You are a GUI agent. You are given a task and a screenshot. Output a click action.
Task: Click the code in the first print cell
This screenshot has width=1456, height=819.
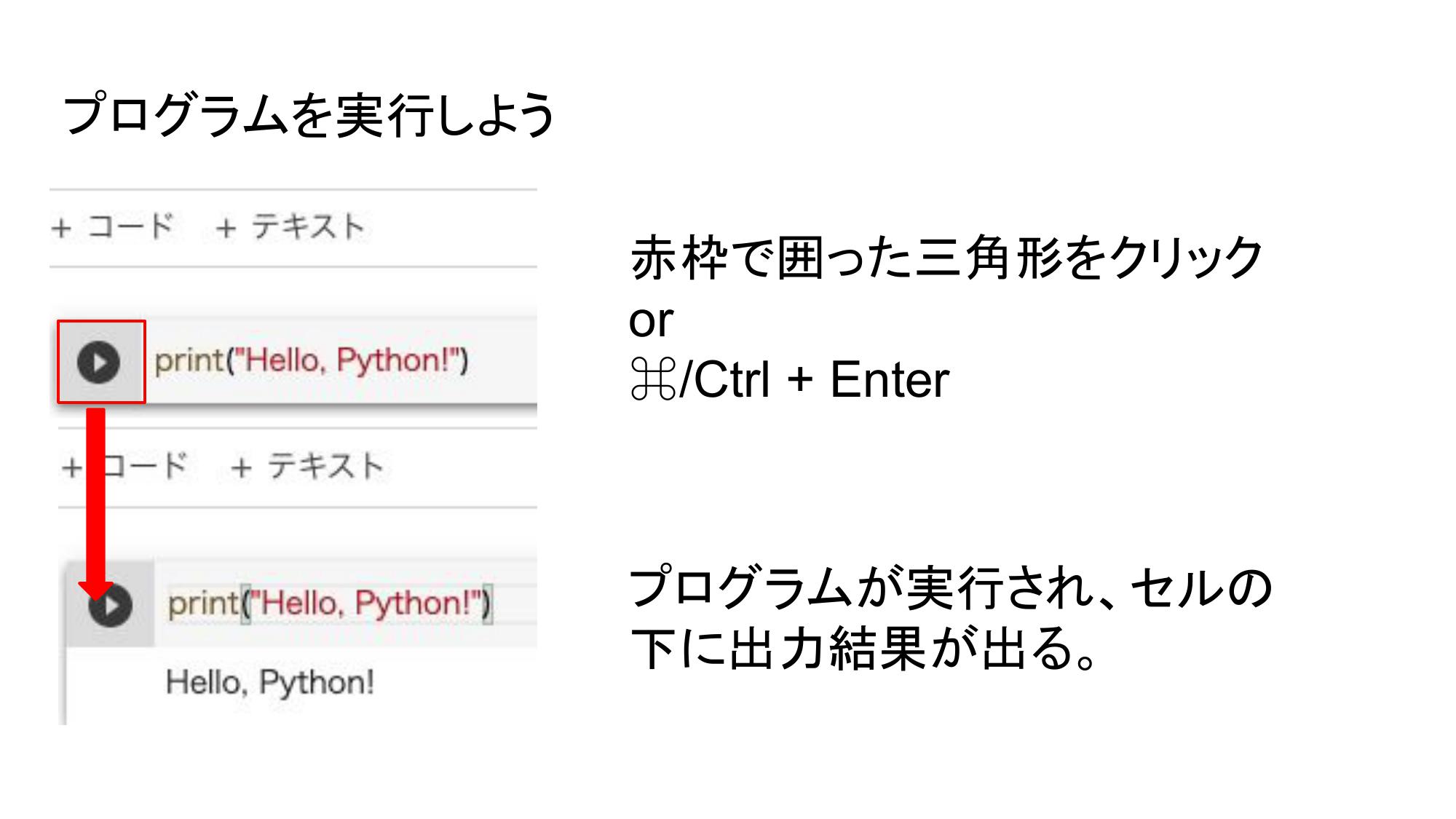click(312, 360)
